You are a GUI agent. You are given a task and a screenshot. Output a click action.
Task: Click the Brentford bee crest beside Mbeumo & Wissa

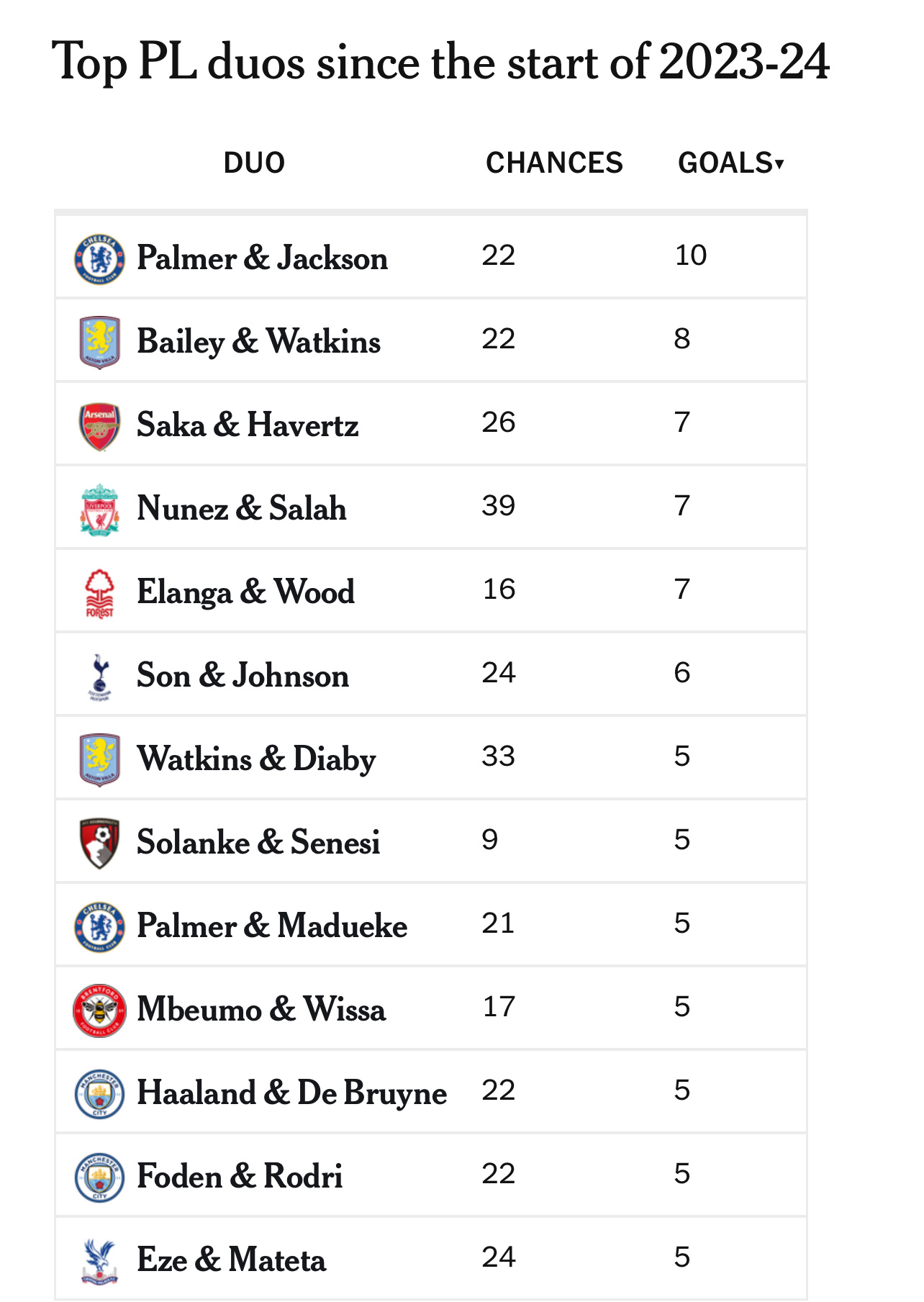point(99,1011)
